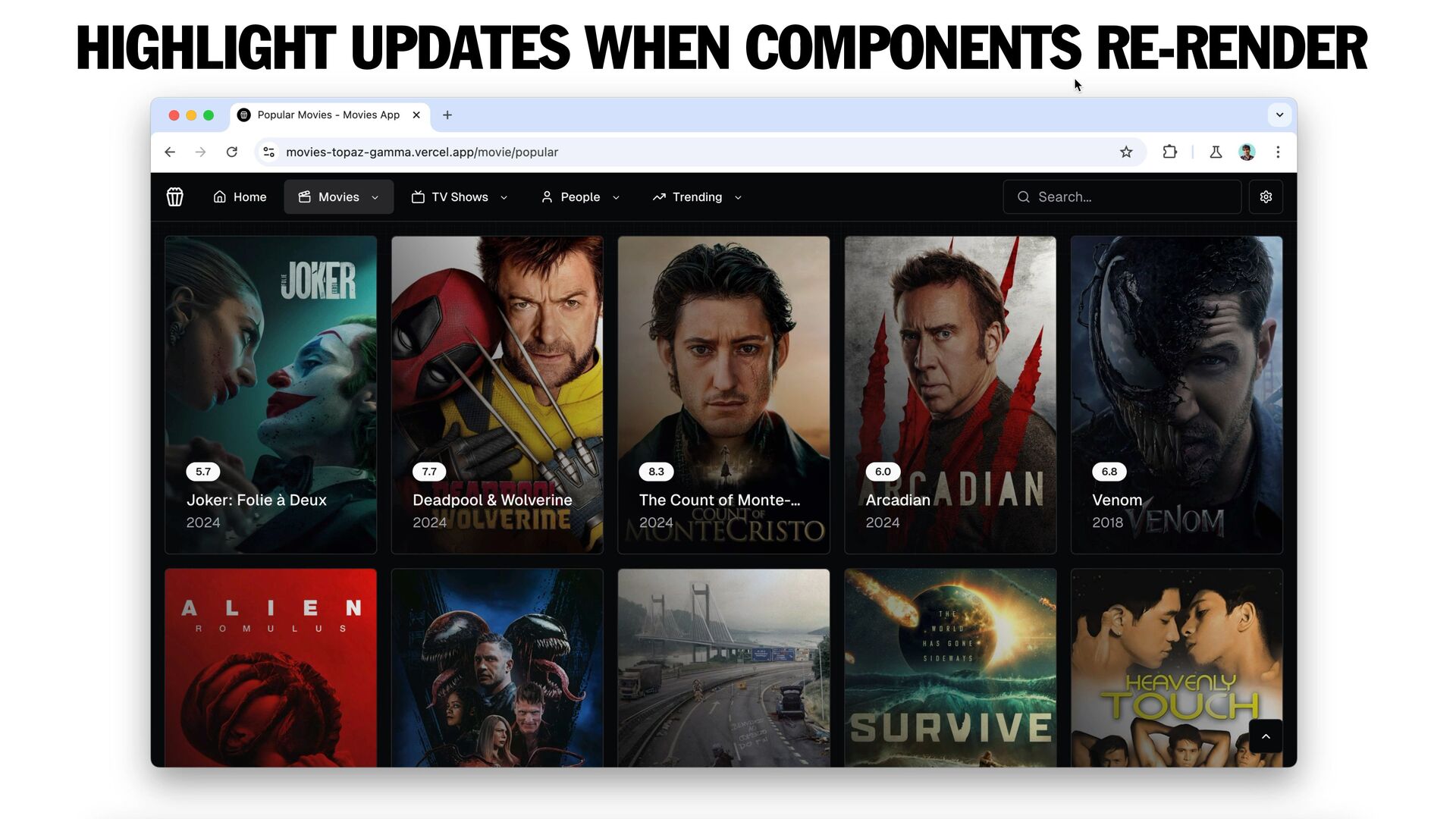The image size is (1456, 819).
Task: Open the Deadpool & Wolverine poster
Action: (497, 394)
